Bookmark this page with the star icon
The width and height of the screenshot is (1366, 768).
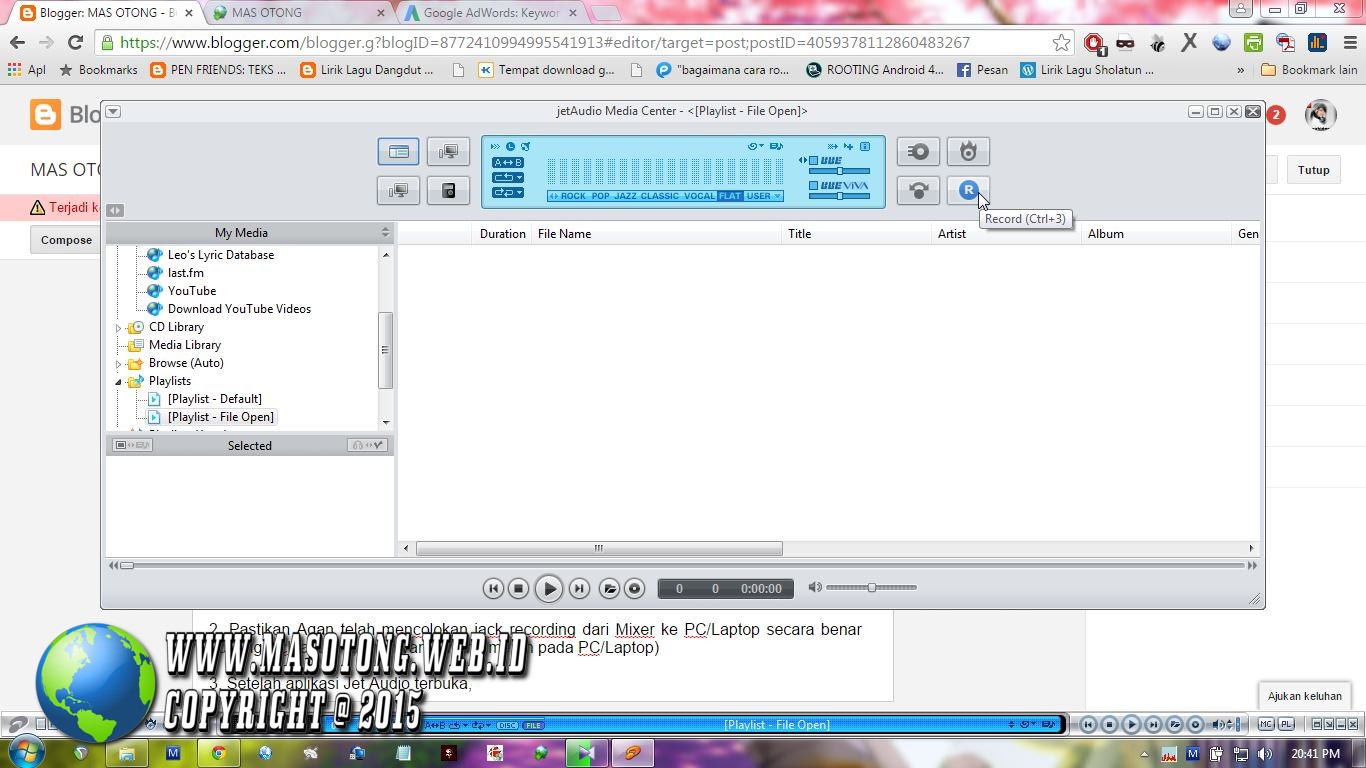1061,43
